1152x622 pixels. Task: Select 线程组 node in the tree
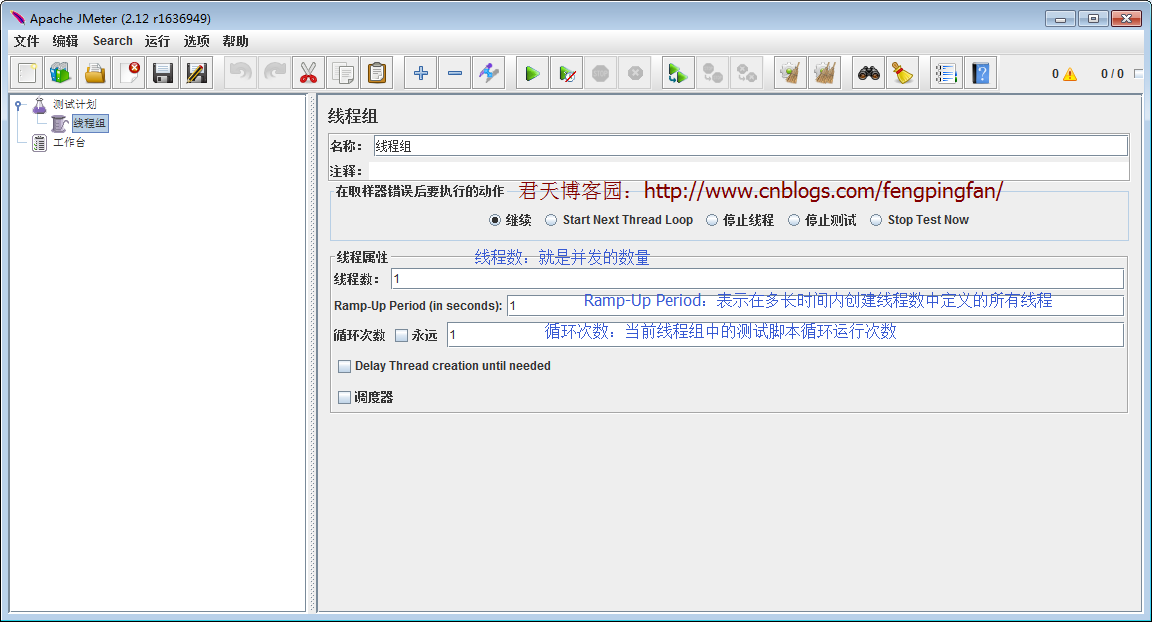(x=90, y=123)
